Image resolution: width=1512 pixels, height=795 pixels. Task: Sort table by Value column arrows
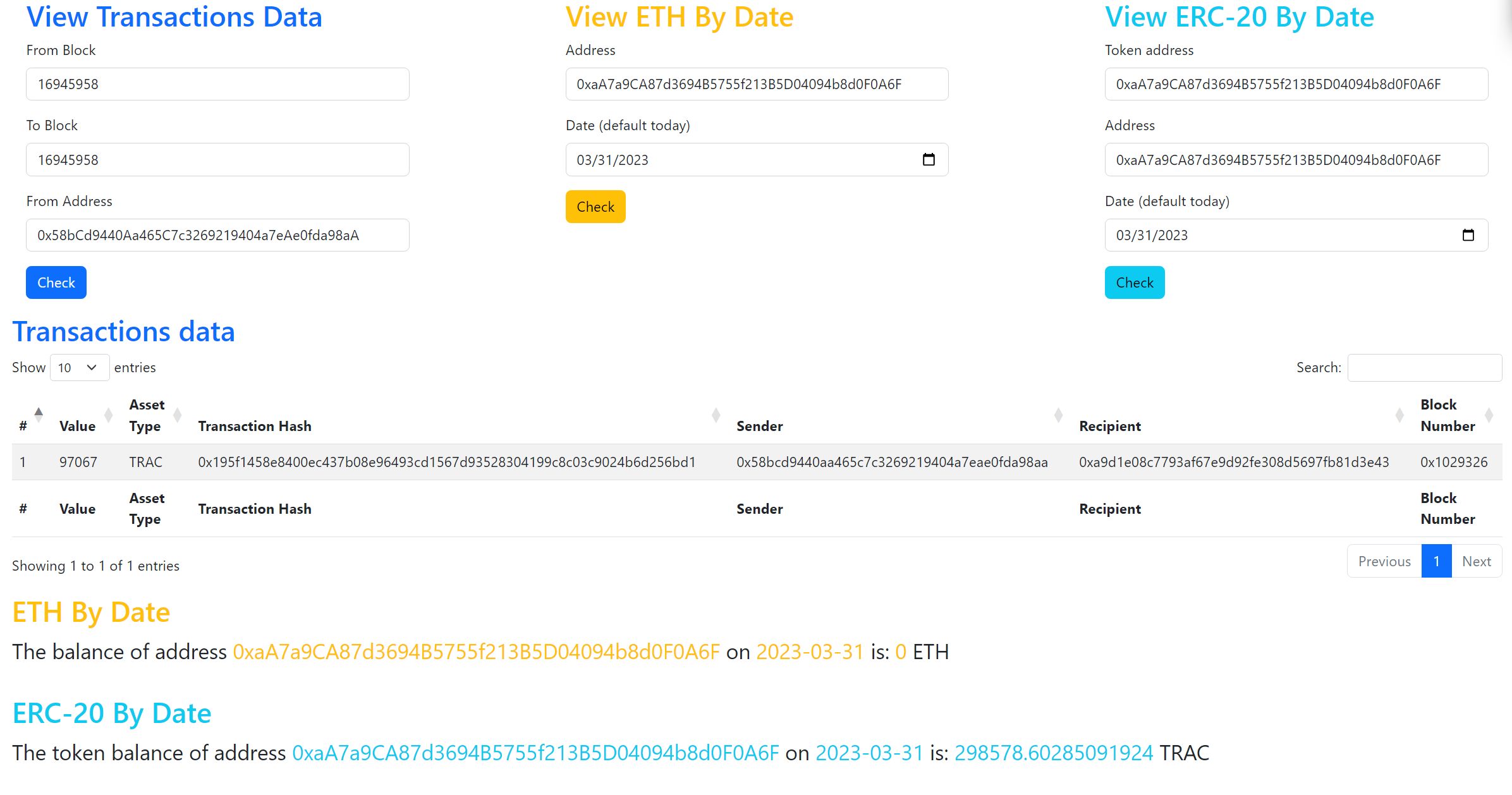[x=108, y=415]
